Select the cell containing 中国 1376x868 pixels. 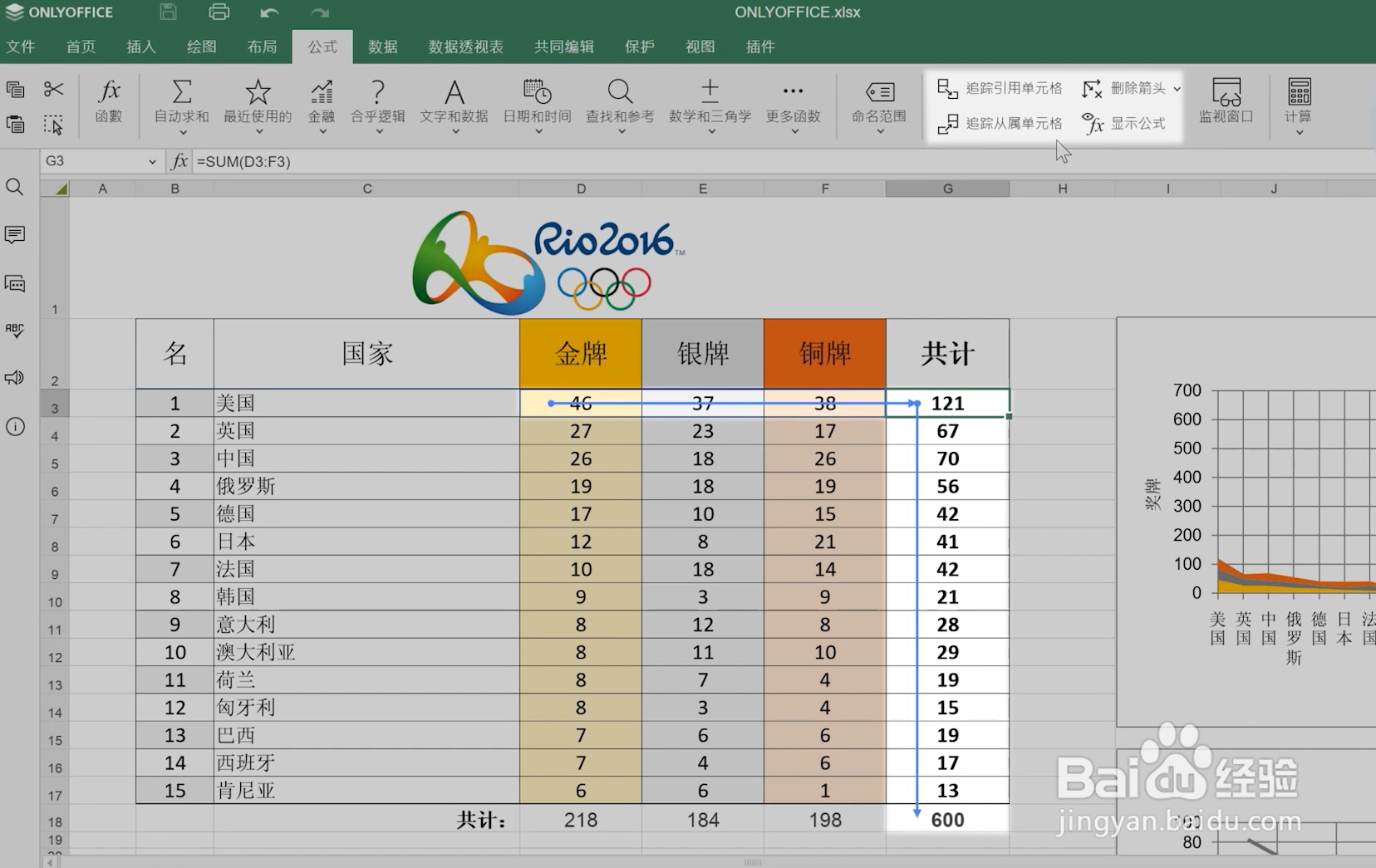[x=366, y=459]
